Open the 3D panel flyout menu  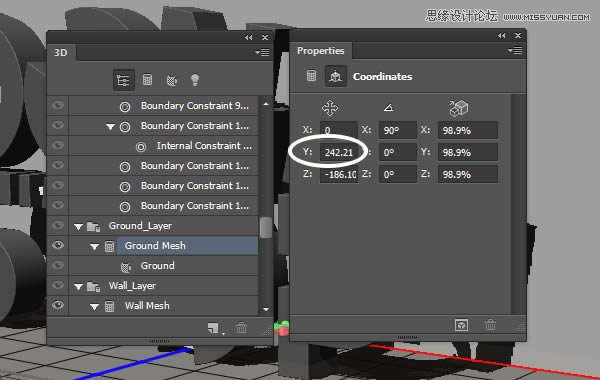[x=262, y=52]
